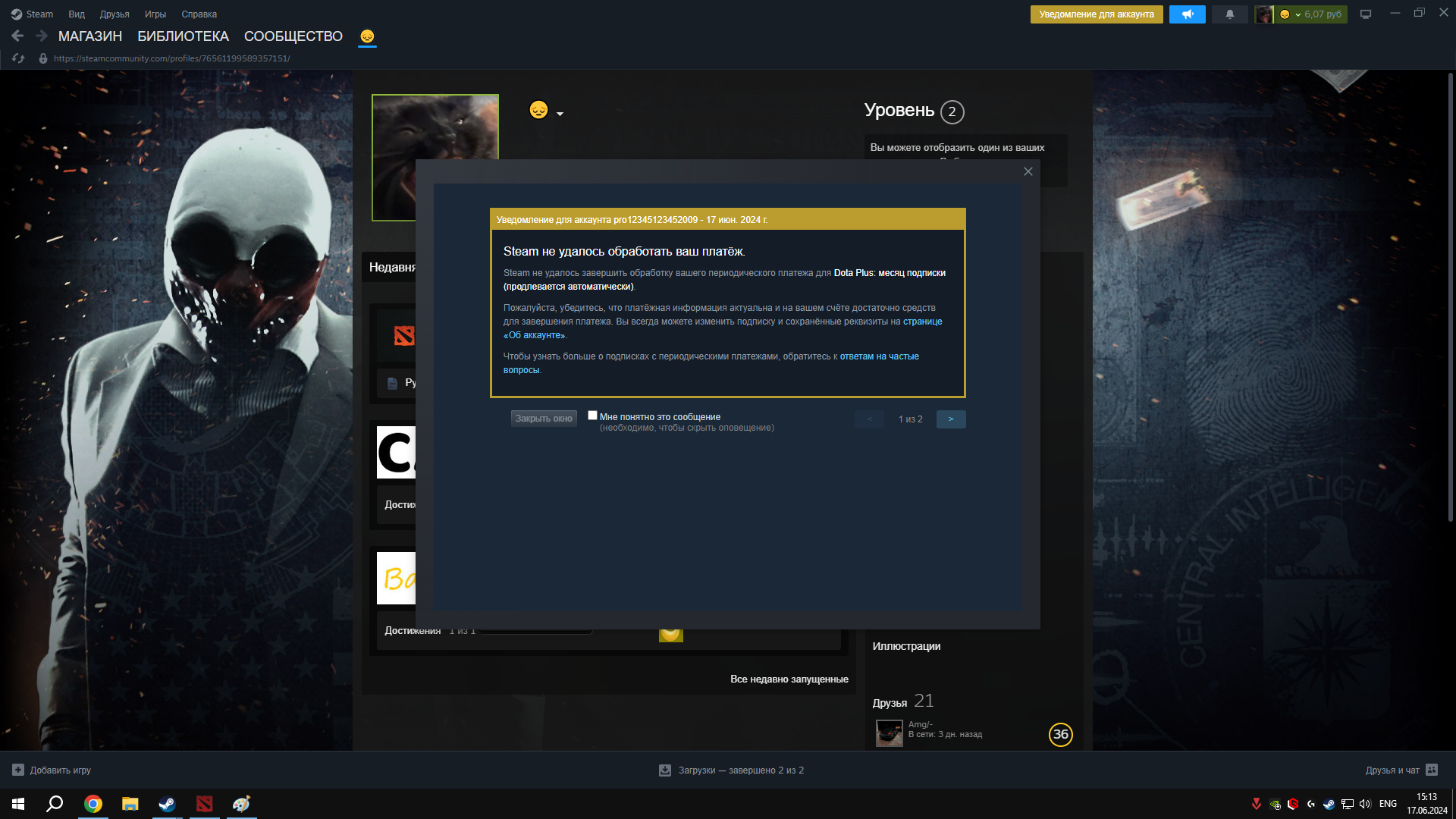This screenshot has width=1456, height=819.
Task: Click the NVIDIA tray icon
Action: [1275, 804]
